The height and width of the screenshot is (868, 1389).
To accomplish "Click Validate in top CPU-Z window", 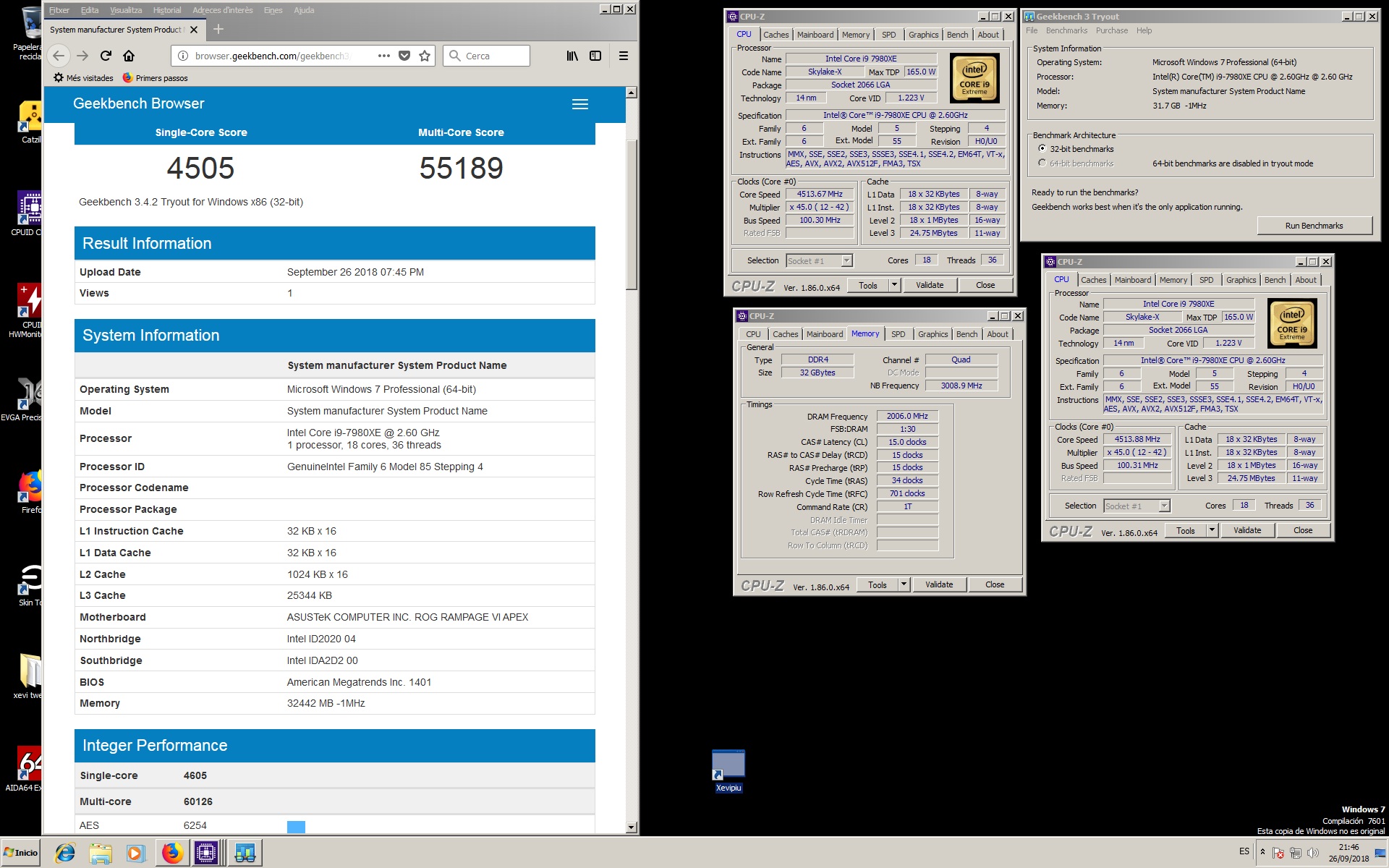I will pyautogui.click(x=930, y=285).
